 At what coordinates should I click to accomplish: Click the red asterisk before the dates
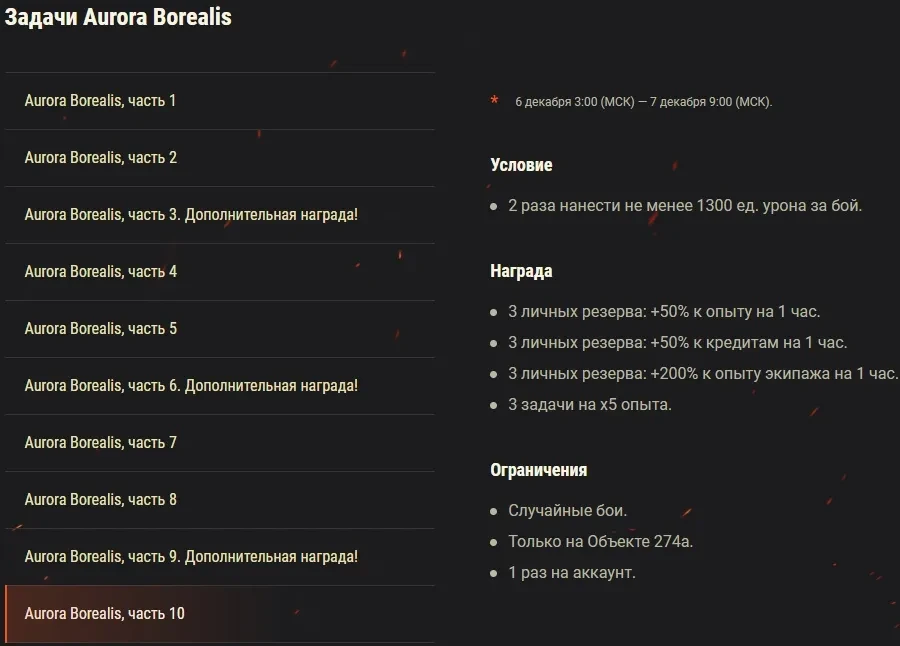pyautogui.click(x=494, y=101)
